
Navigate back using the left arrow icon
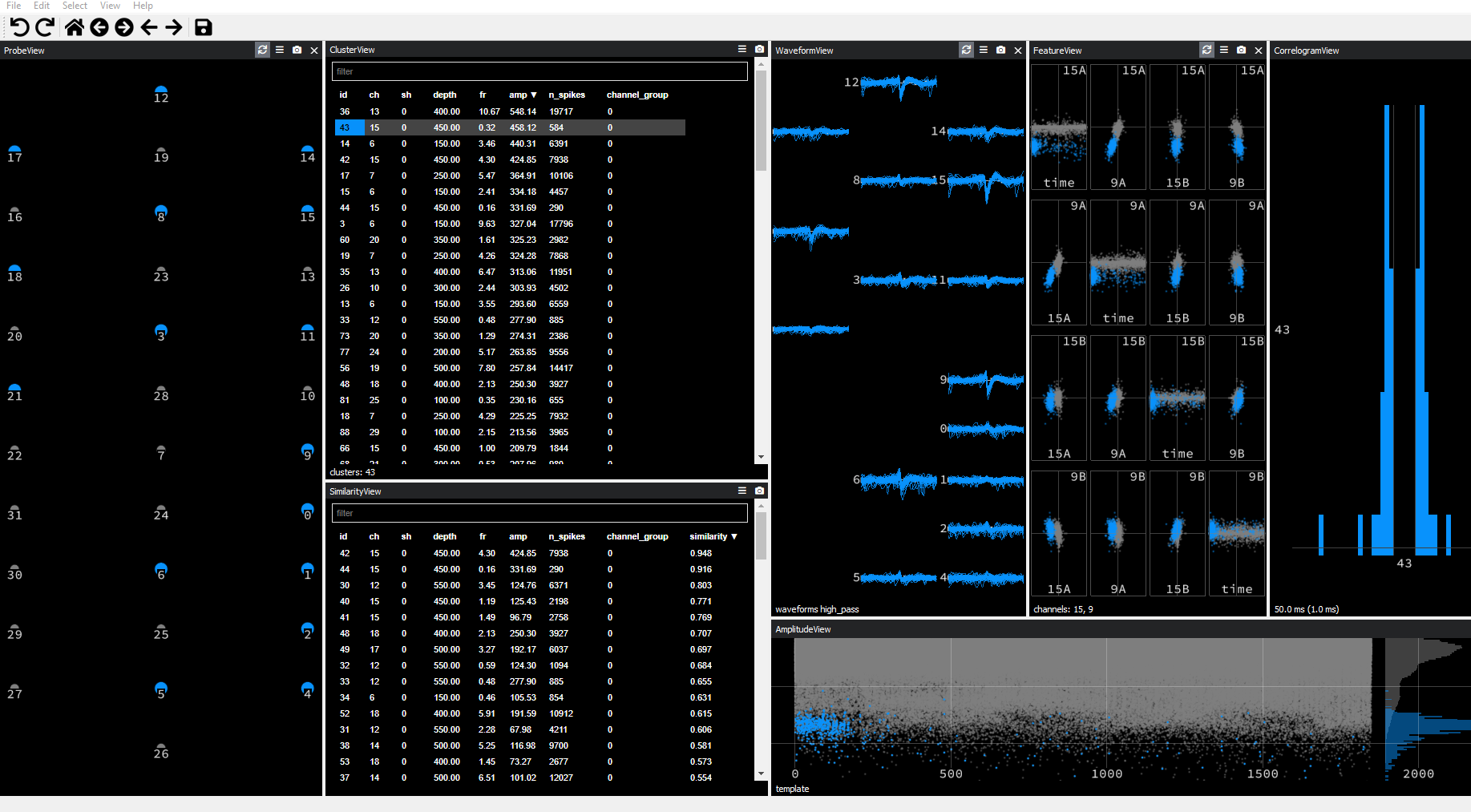click(149, 27)
